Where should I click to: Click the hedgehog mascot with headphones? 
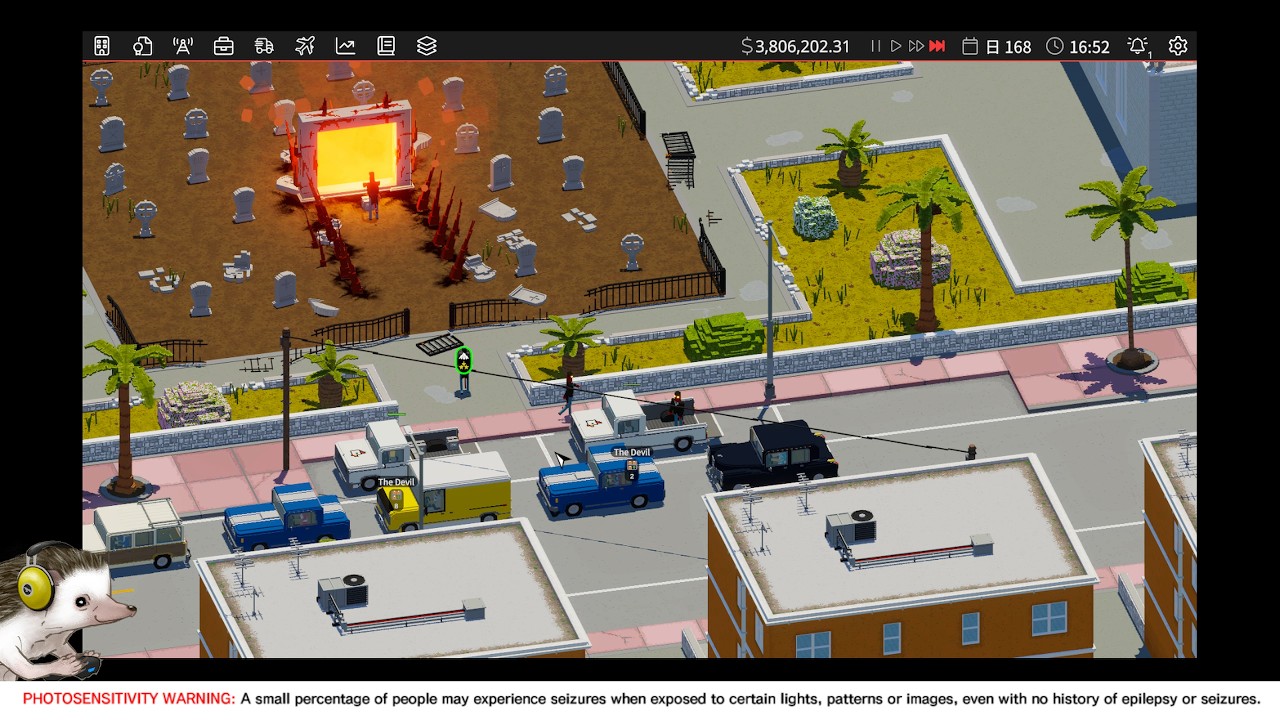point(62,612)
